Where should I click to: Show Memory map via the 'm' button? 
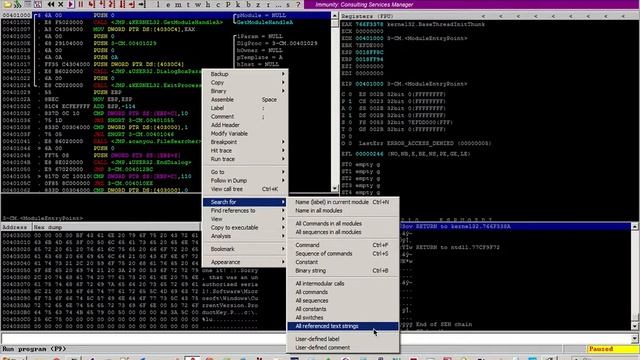pyautogui.click(x=178, y=4)
